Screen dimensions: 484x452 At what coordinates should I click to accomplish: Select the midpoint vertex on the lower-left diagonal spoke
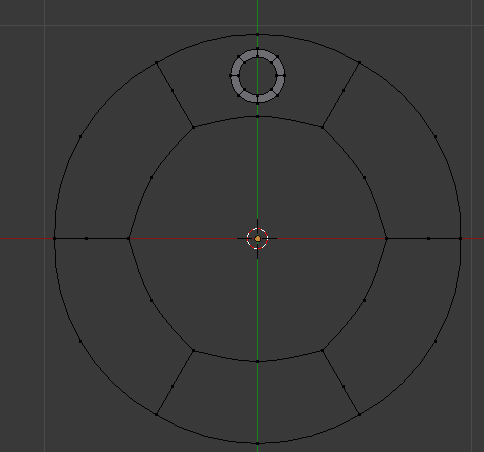click(172, 387)
